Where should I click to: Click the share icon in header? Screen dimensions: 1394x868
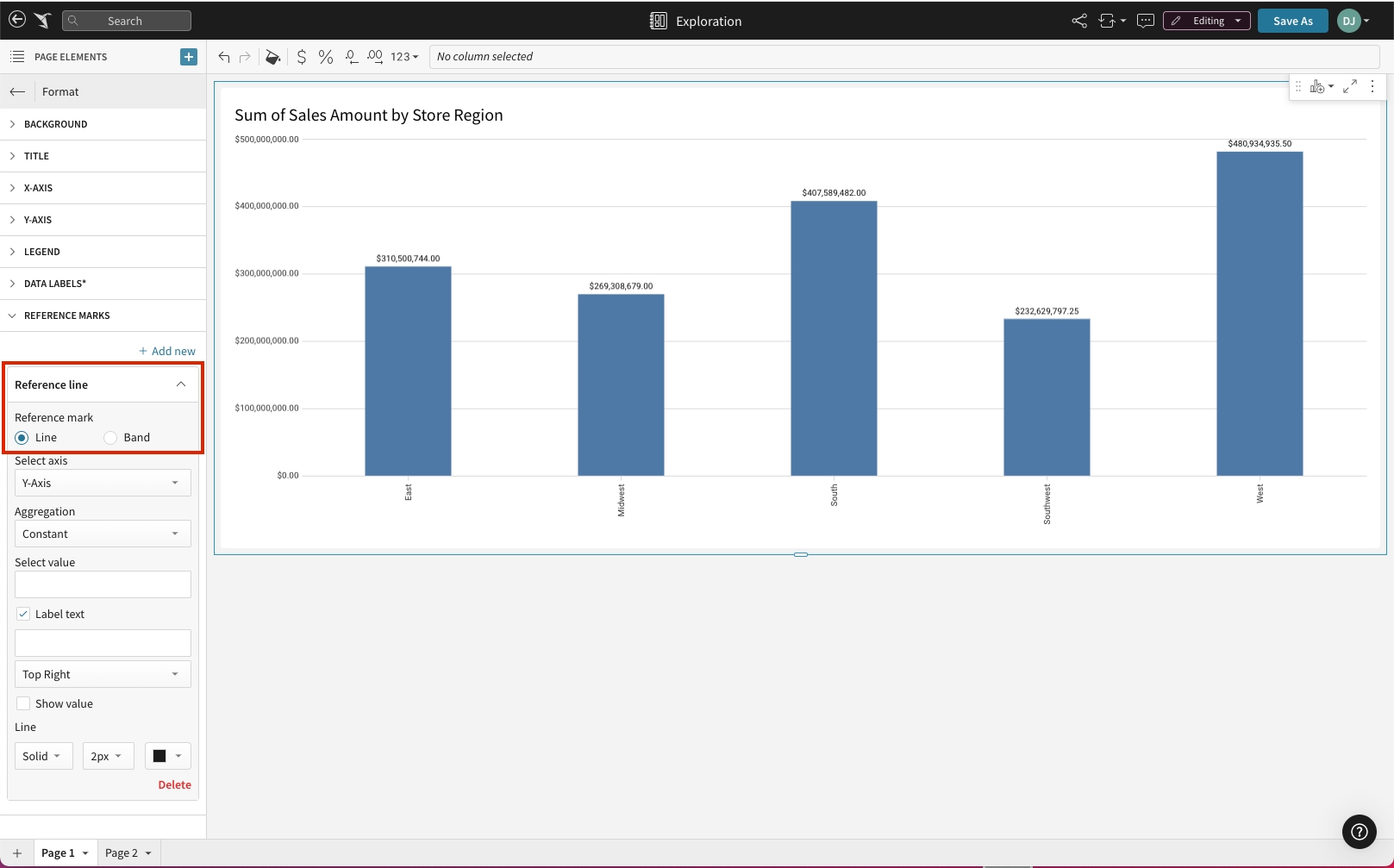pos(1078,21)
